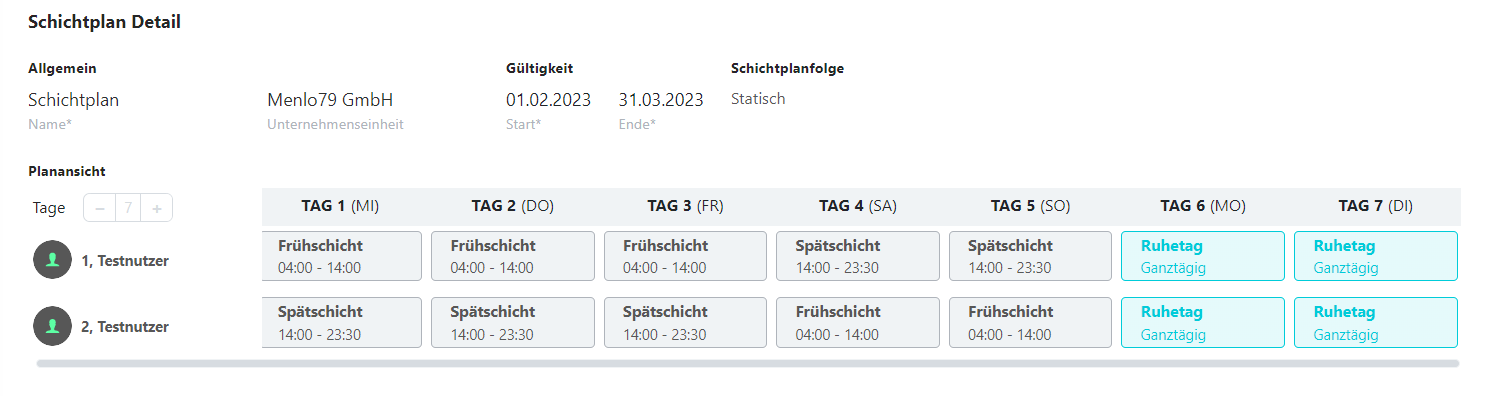
Task: Open the Menlo79 GmbH Unternehmenseinheit field
Action: pos(330,100)
